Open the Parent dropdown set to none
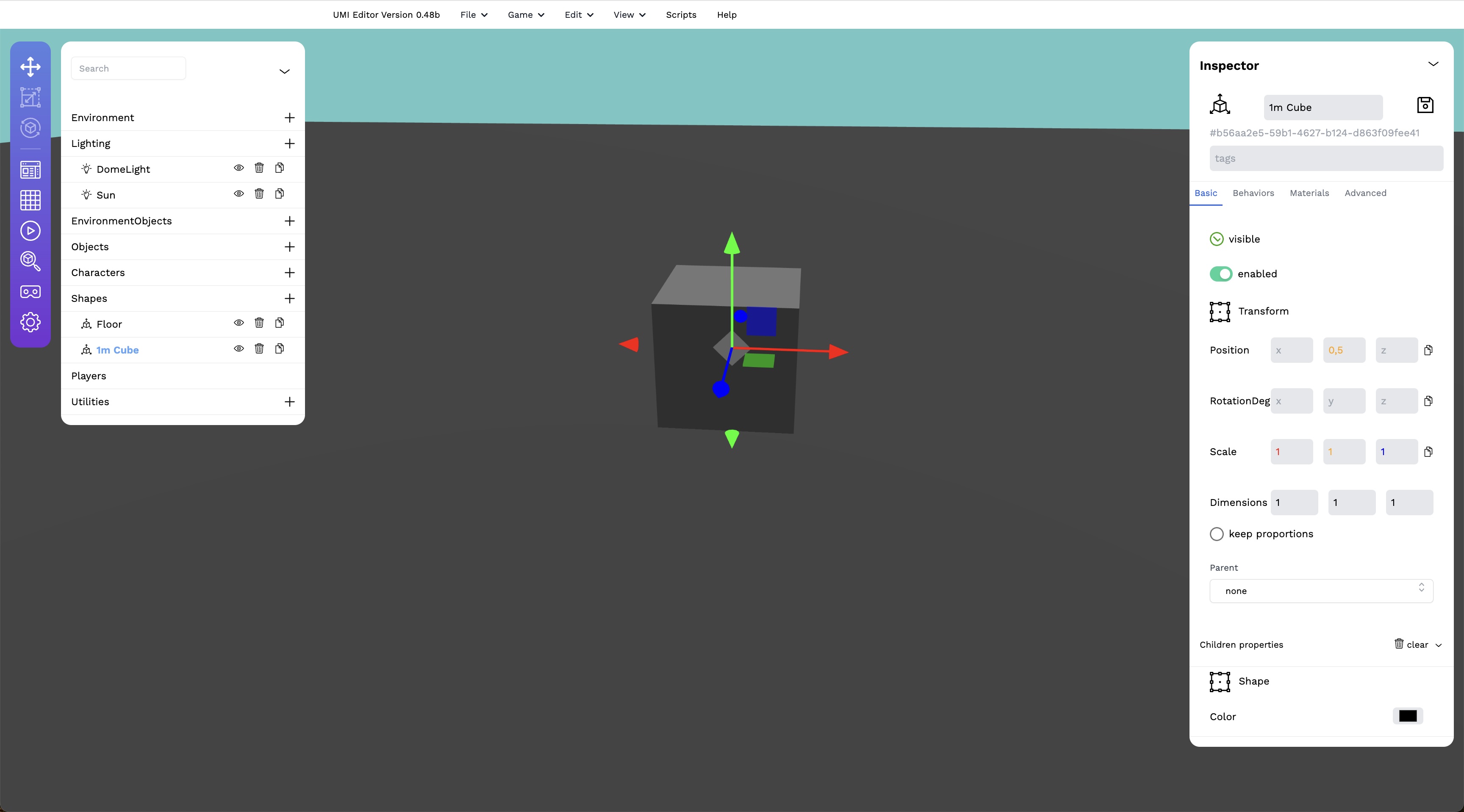 click(1321, 591)
